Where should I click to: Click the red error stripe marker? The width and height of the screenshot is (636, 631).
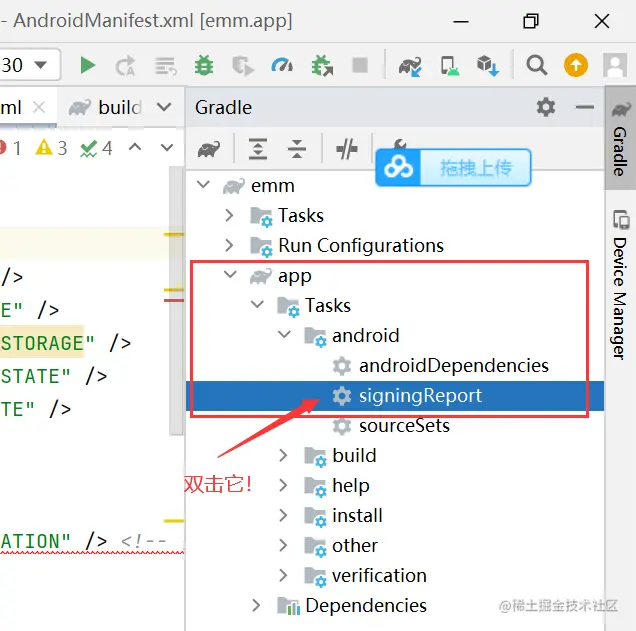click(x=174, y=300)
